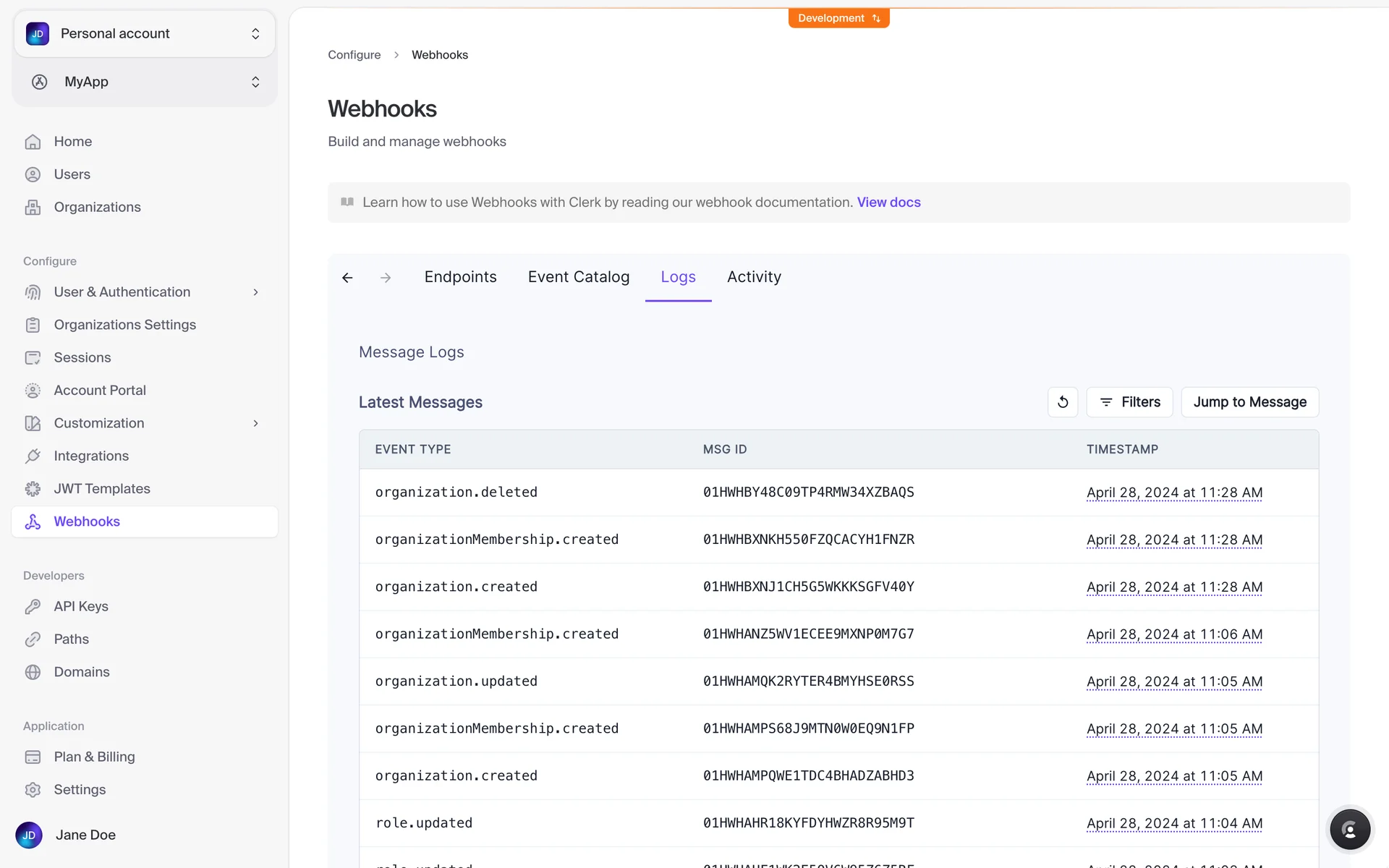This screenshot has height=868, width=1389.
Task: Open the Personal account switcher
Action: click(145, 34)
